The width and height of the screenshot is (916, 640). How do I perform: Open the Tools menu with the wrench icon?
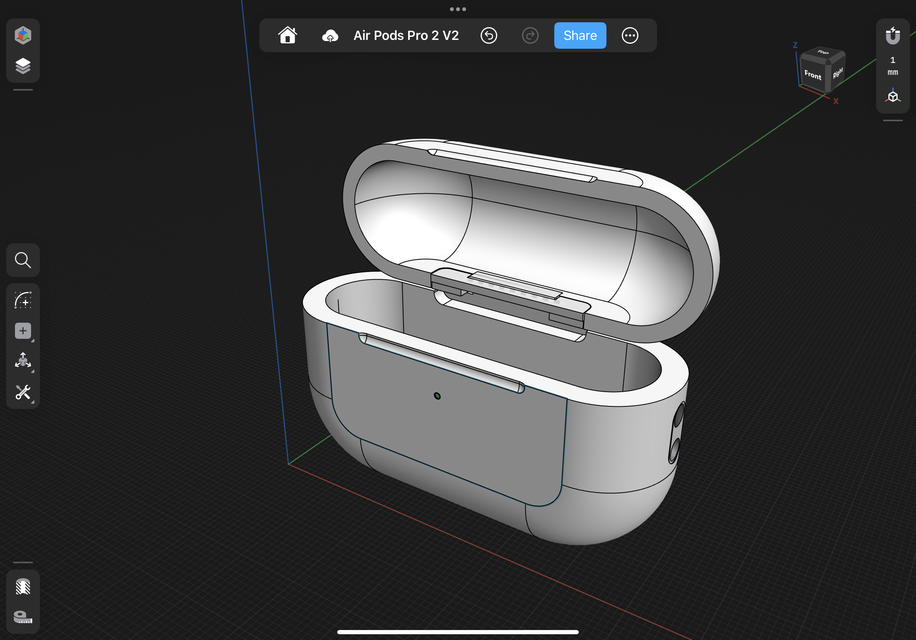coord(22,393)
